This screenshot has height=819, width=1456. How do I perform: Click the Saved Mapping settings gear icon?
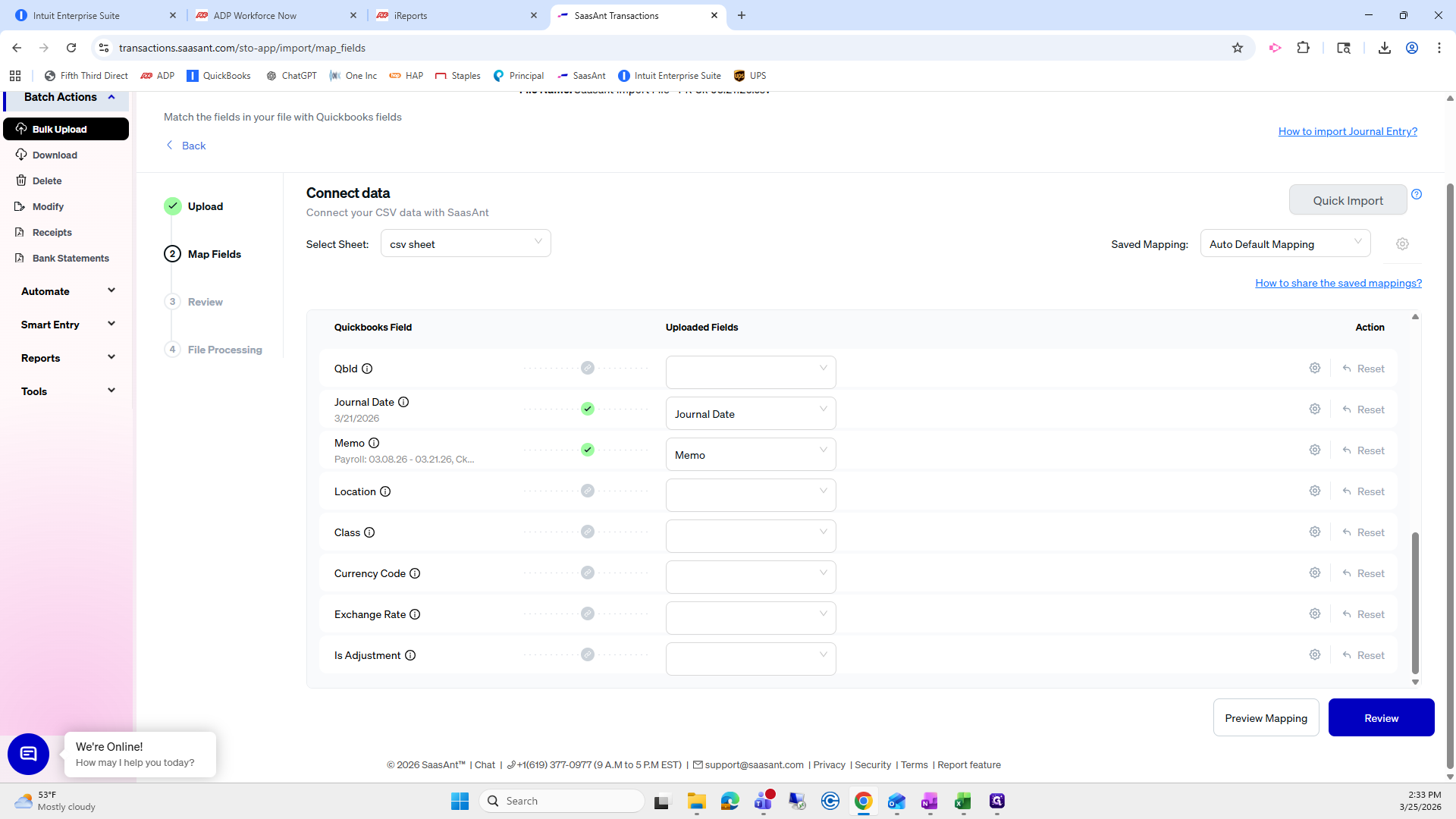point(1402,244)
